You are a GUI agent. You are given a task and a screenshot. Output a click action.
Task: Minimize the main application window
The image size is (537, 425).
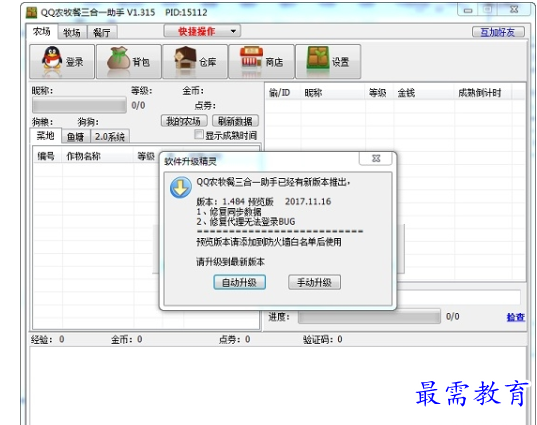[x=468, y=11]
